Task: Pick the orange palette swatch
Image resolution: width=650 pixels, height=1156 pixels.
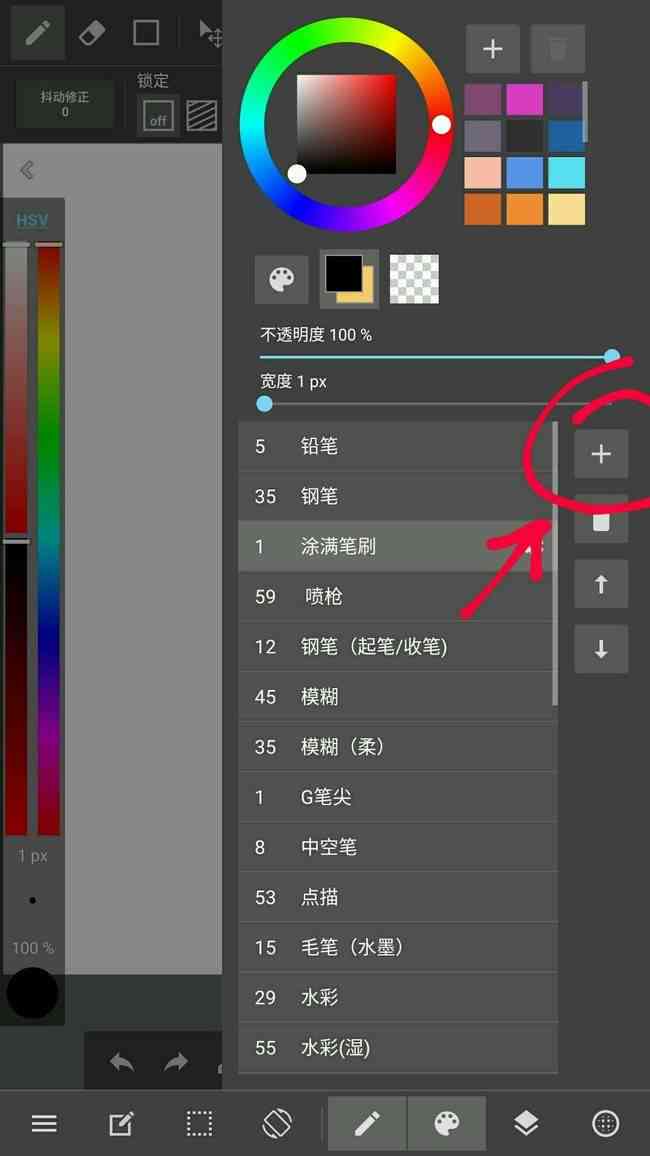Action: click(x=525, y=209)
